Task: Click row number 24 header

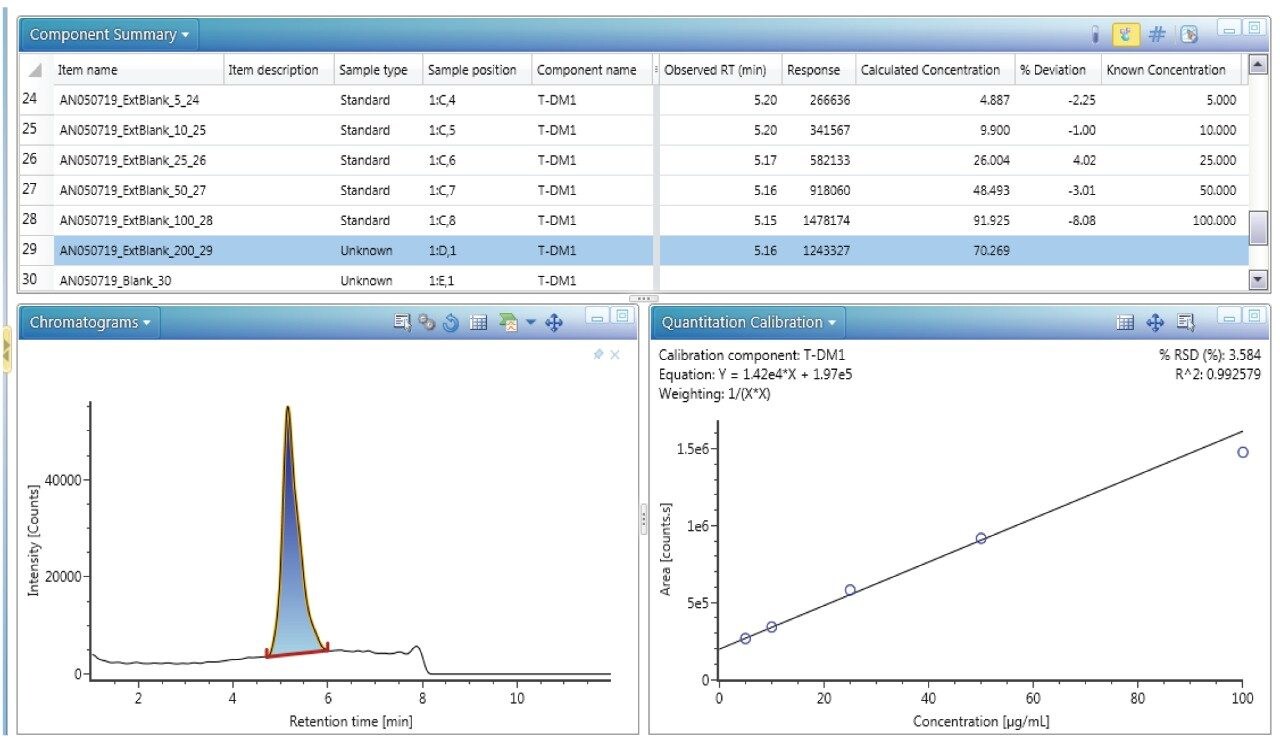Action: (x=36, y=100)
